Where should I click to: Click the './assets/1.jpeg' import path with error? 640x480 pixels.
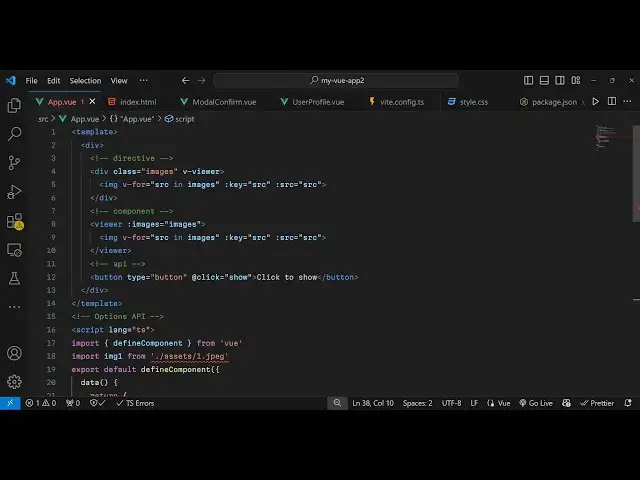[x=189, y=356]
